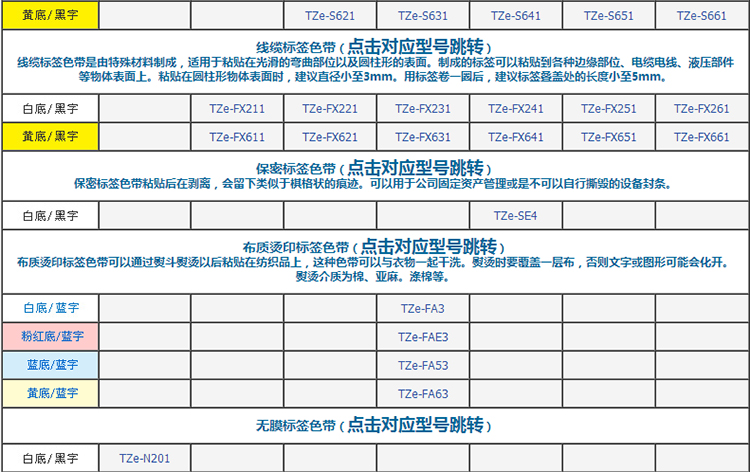This screenshot has width=750, height=472.
Task: Select the TZe-FX651 model
Action: coord(608,137)
